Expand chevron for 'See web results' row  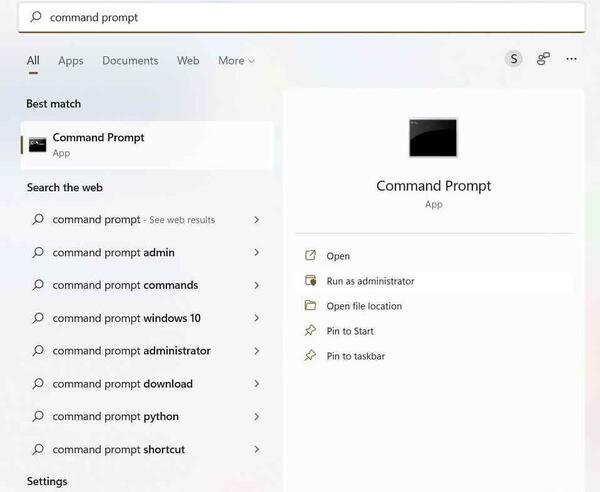257,220
